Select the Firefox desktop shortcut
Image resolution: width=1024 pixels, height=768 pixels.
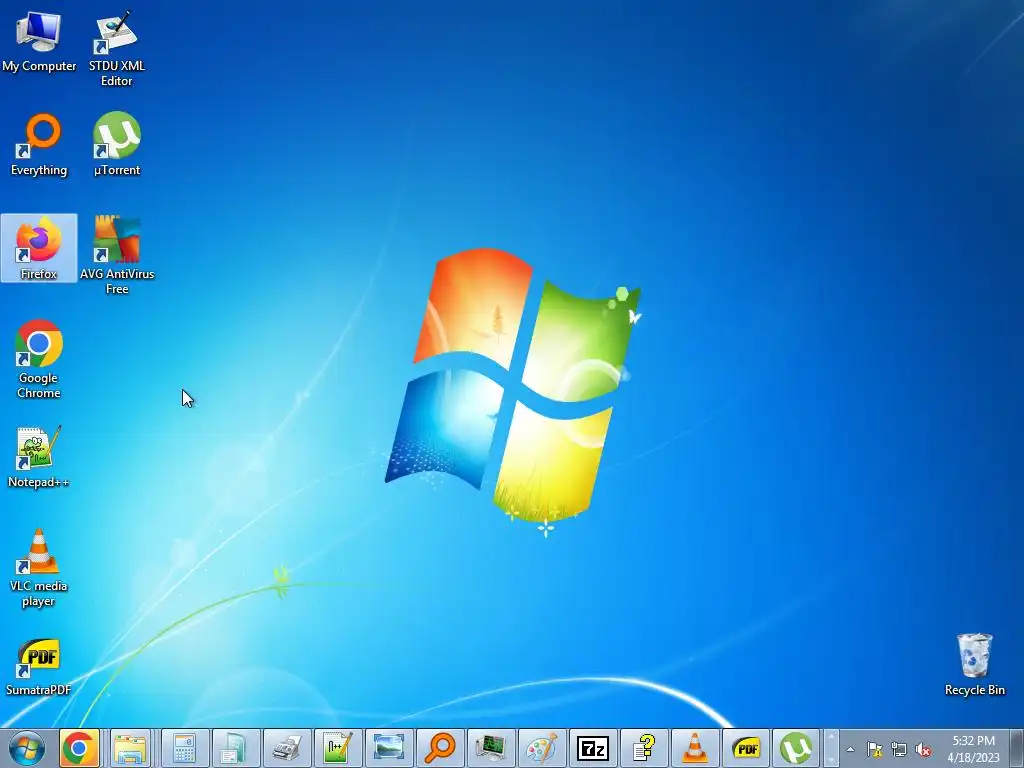pyautogui.click(x=39, y=248)
